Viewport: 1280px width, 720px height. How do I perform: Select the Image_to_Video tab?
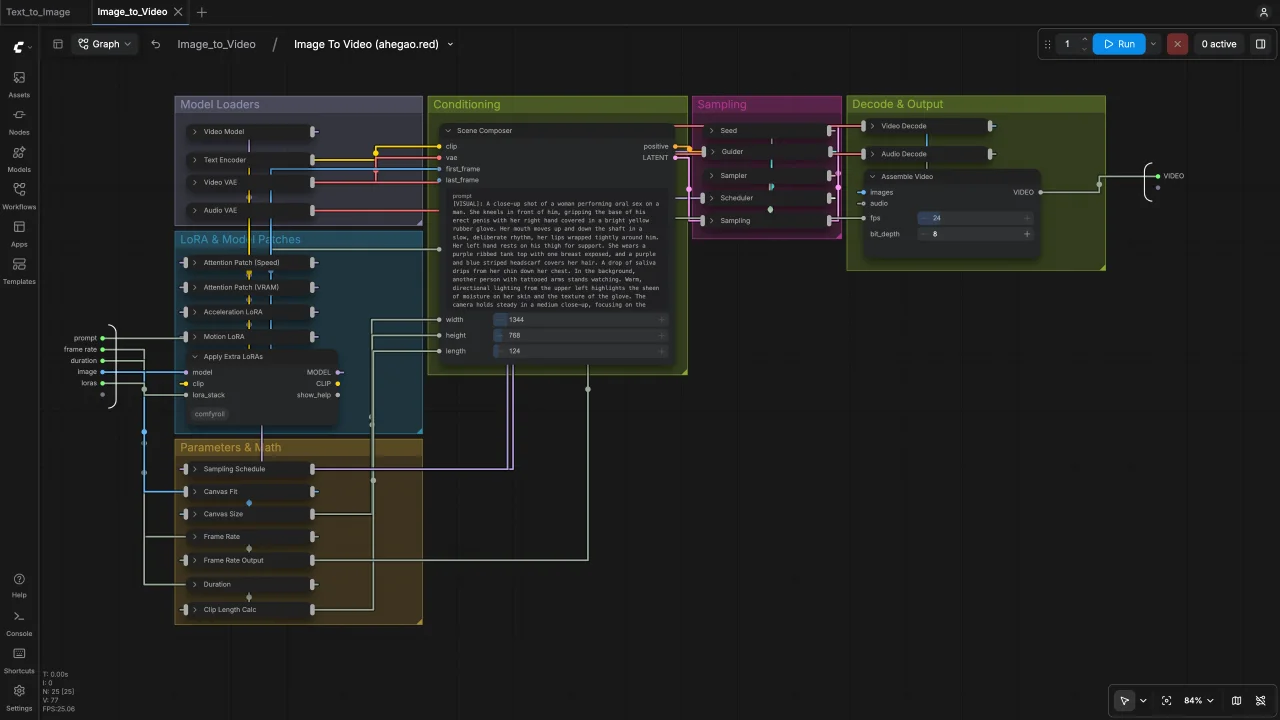pos(132,12)
